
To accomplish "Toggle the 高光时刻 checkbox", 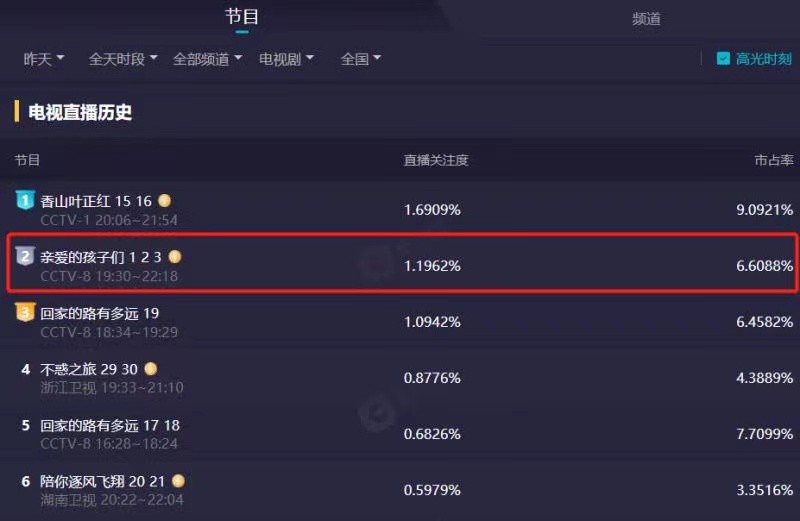I will pyautogui.click(x=723, y=59).
